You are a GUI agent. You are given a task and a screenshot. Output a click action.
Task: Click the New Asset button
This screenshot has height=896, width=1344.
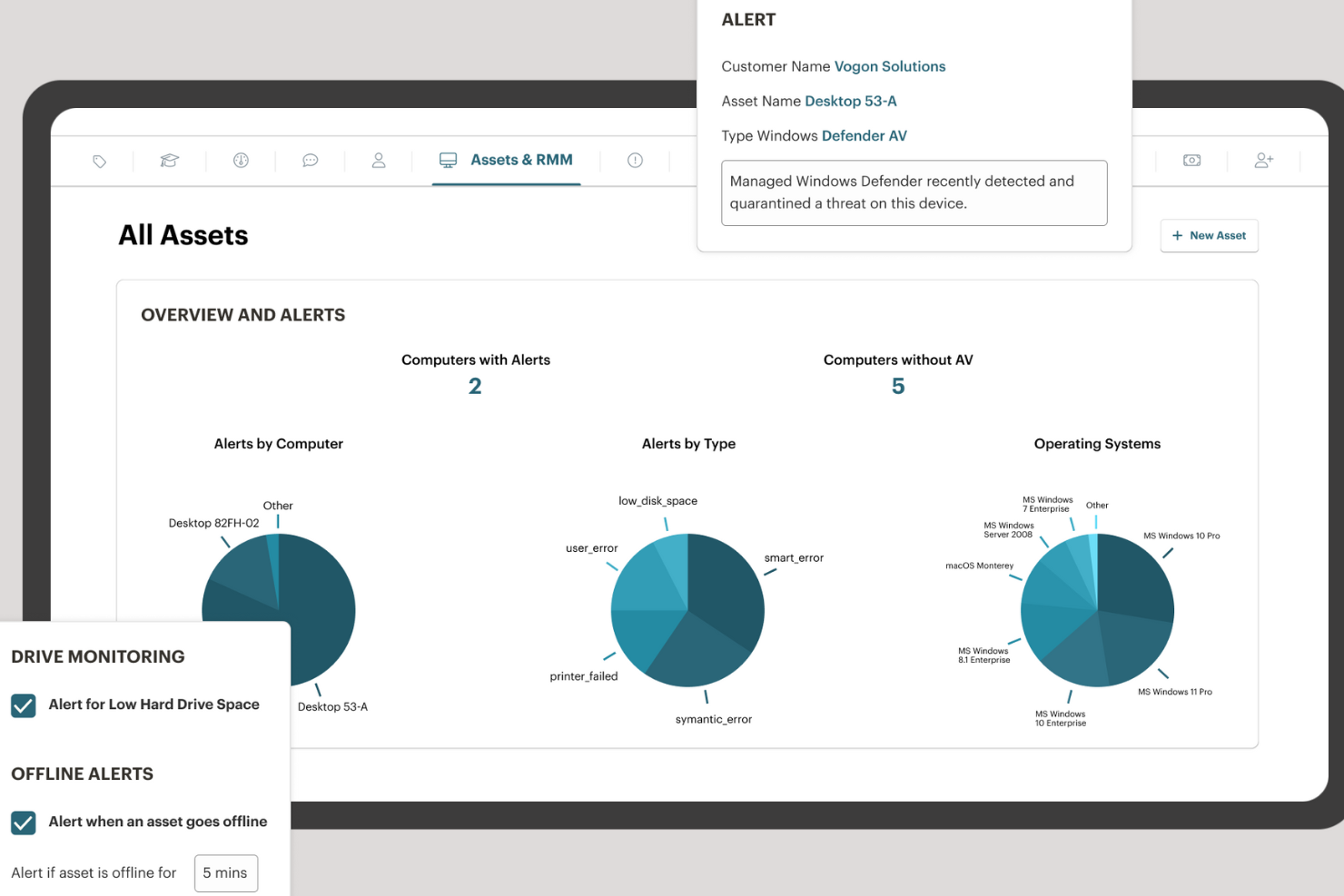pos(1209,235)
